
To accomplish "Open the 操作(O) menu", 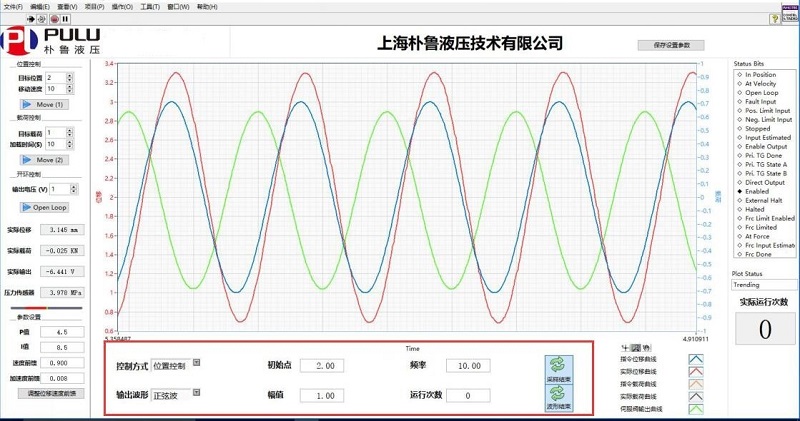I will tap(122, 7).
